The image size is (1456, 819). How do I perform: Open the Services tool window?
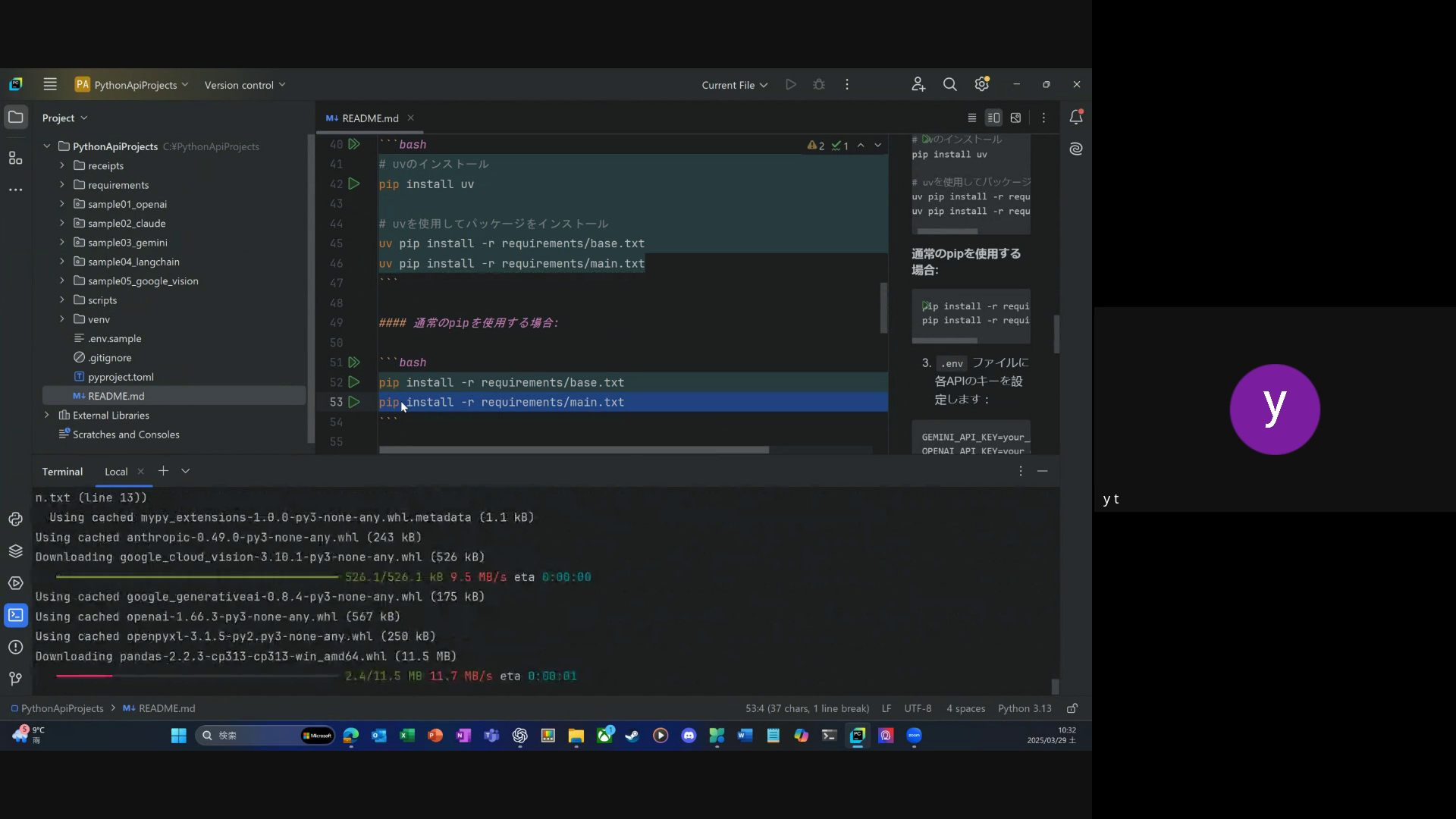(15, 583)
